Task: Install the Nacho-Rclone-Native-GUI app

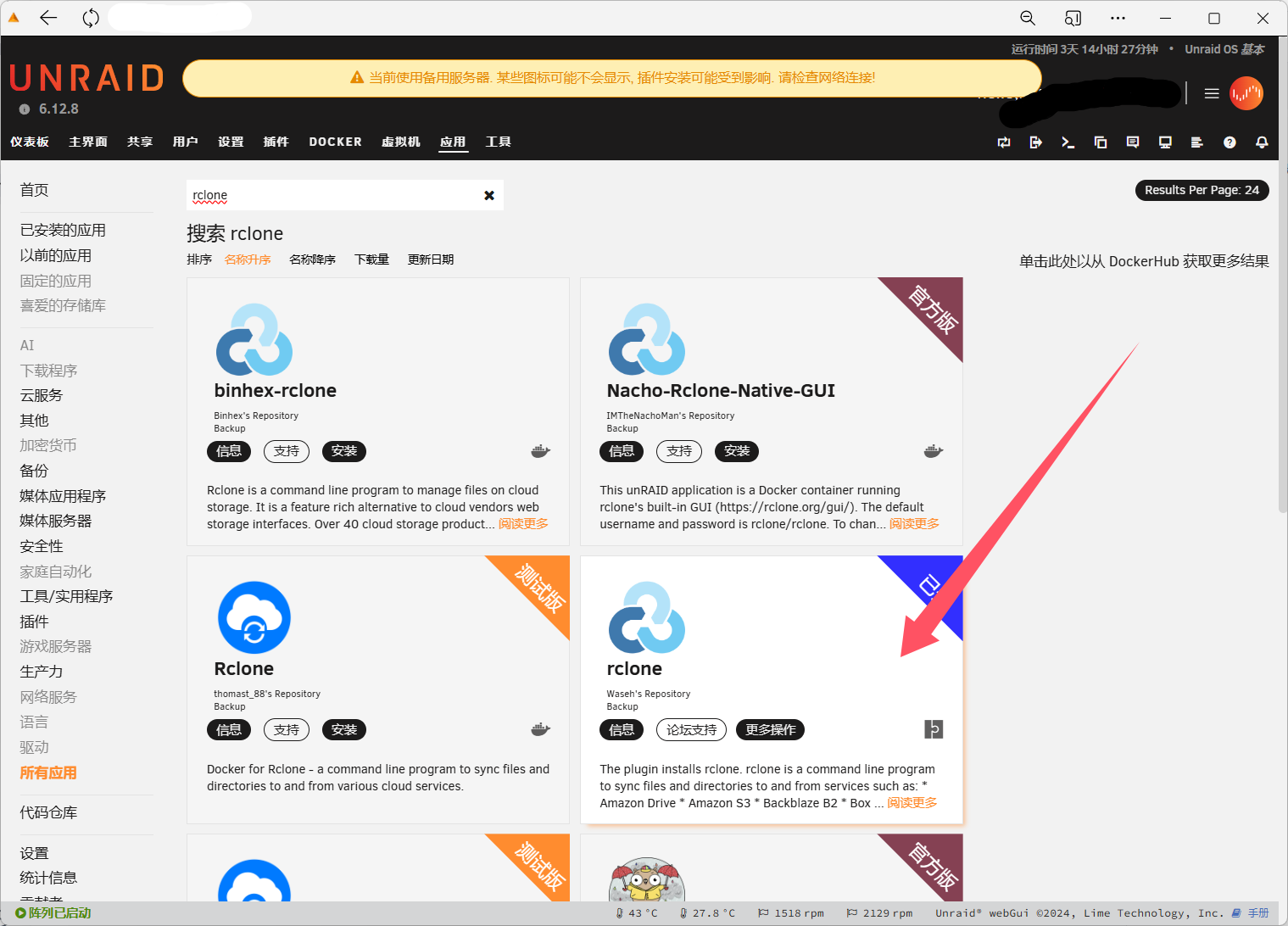Action: (x=736, y=451)
